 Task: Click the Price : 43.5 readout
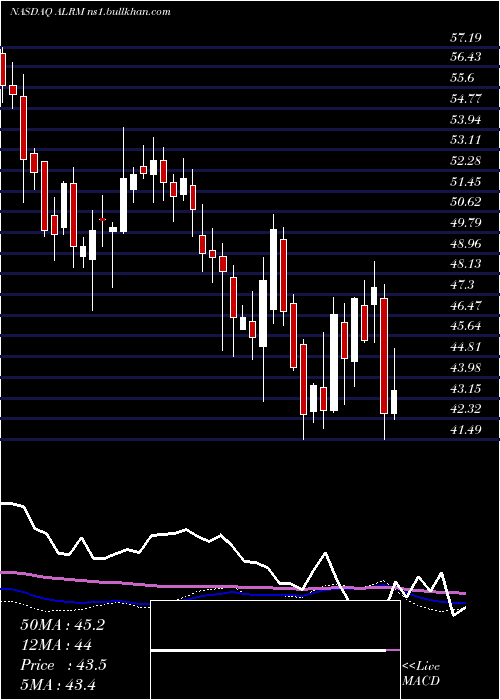(63, 665)
